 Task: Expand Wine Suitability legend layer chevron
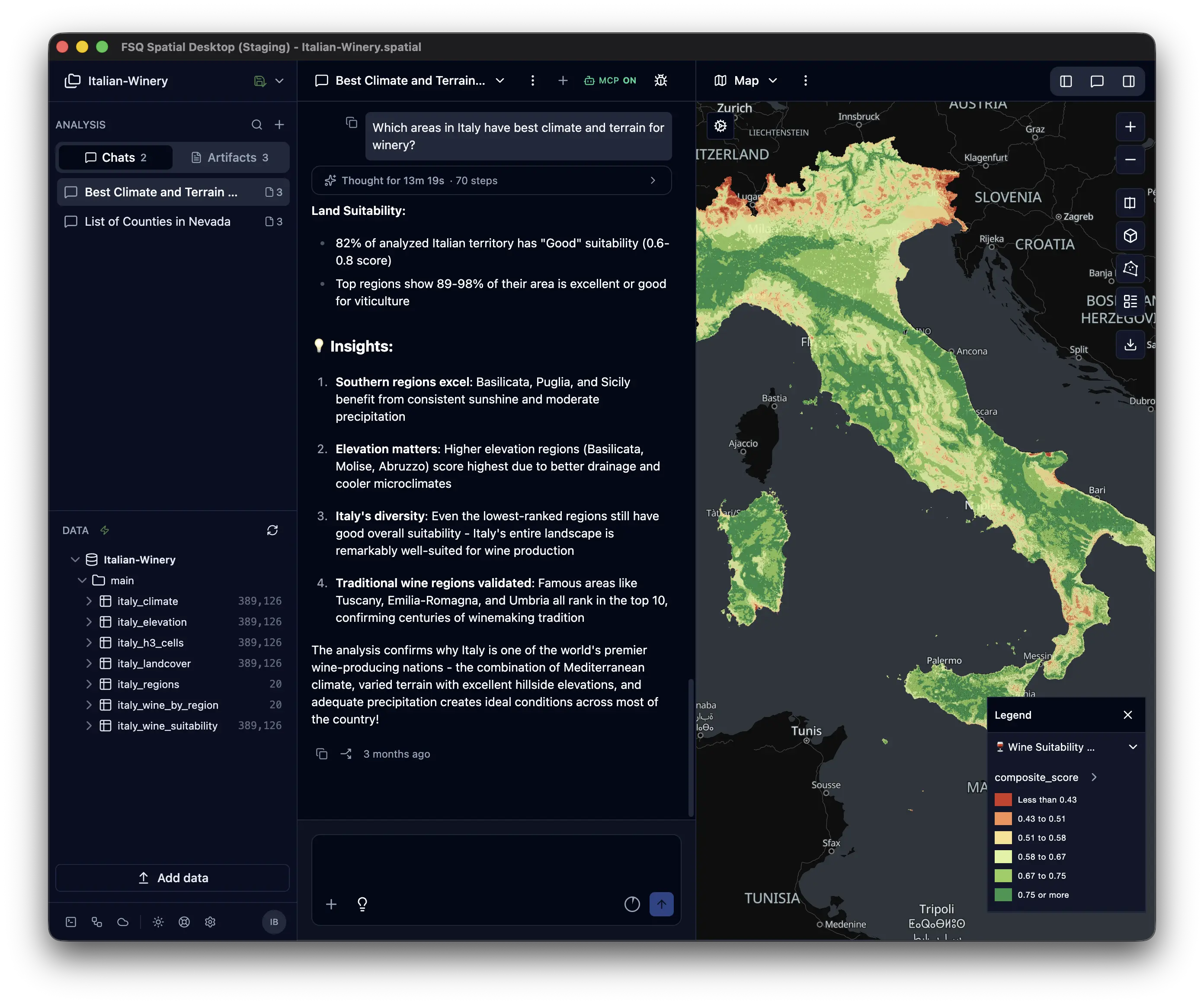(x=1132, y=746)
